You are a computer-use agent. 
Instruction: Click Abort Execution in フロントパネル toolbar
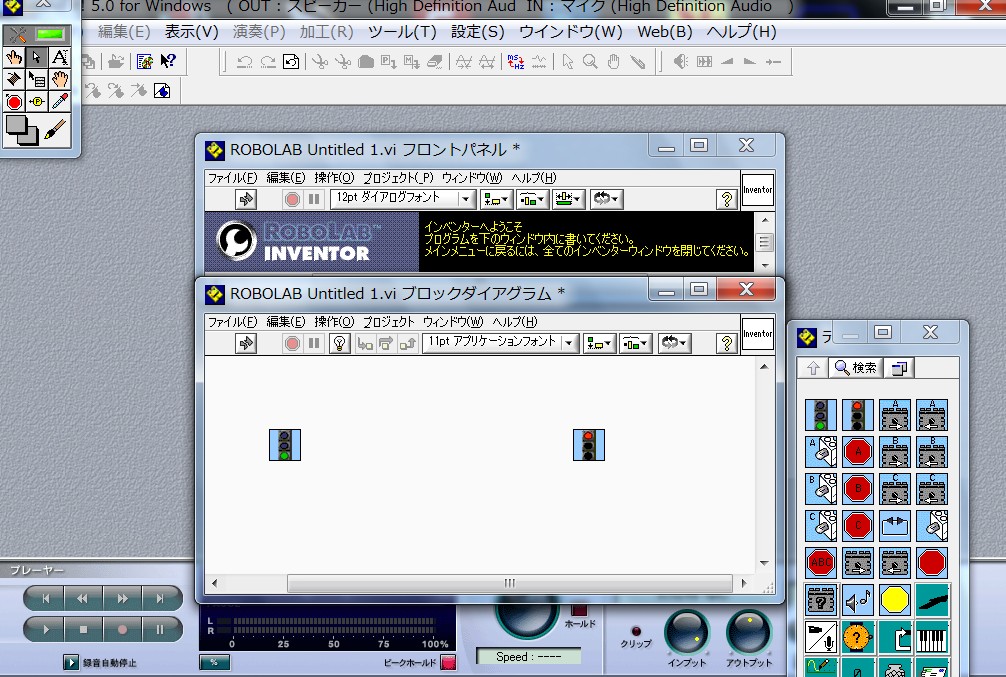click(x=292, y=200)
